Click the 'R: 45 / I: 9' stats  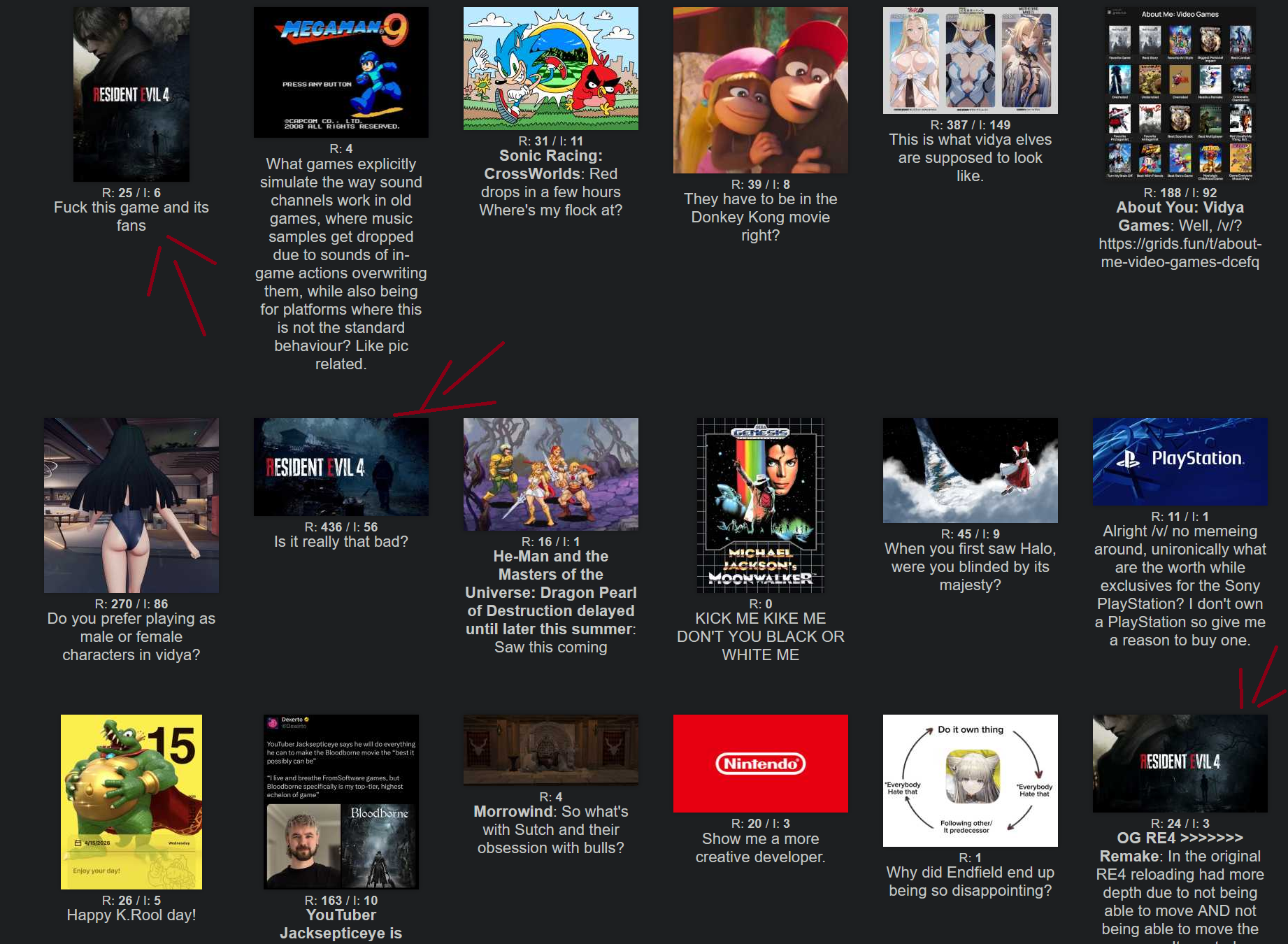click(x=971, y=534)
